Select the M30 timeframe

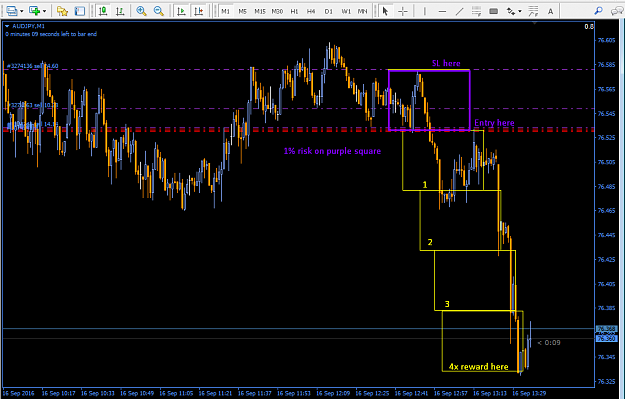pyautogui.click(x=277, y=12)
